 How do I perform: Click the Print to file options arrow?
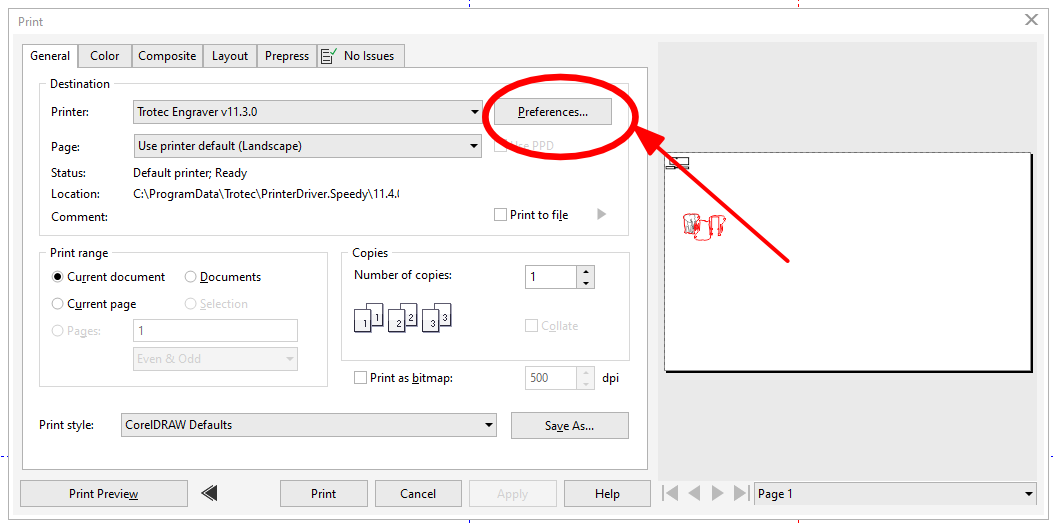[601, 214]
